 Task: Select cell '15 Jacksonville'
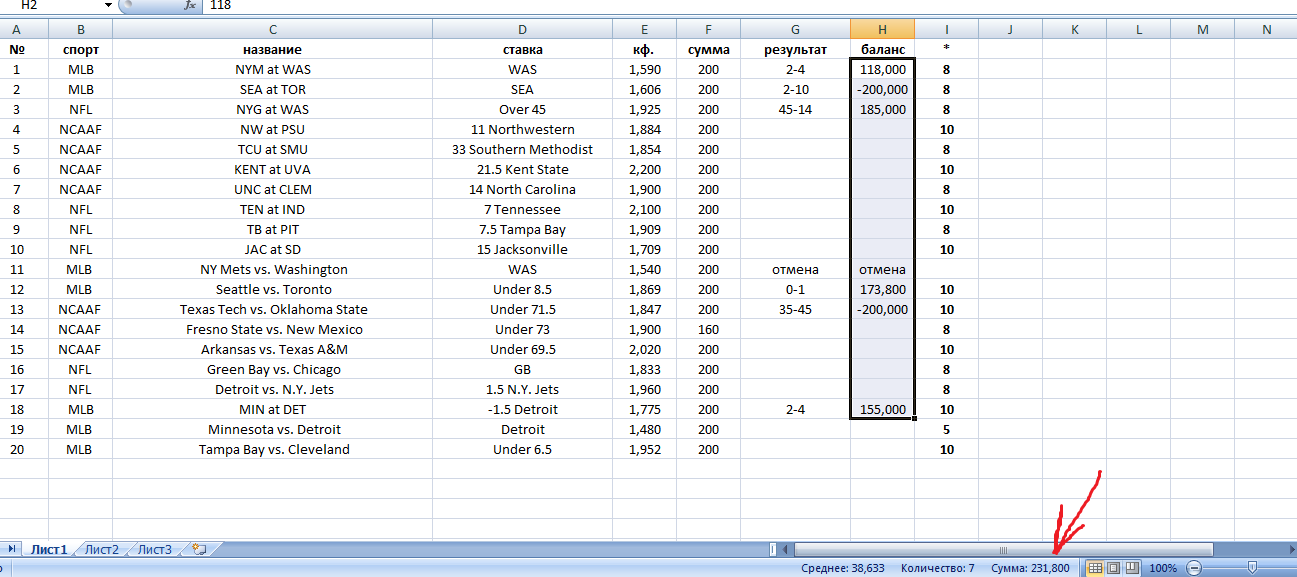coord(522,249)
